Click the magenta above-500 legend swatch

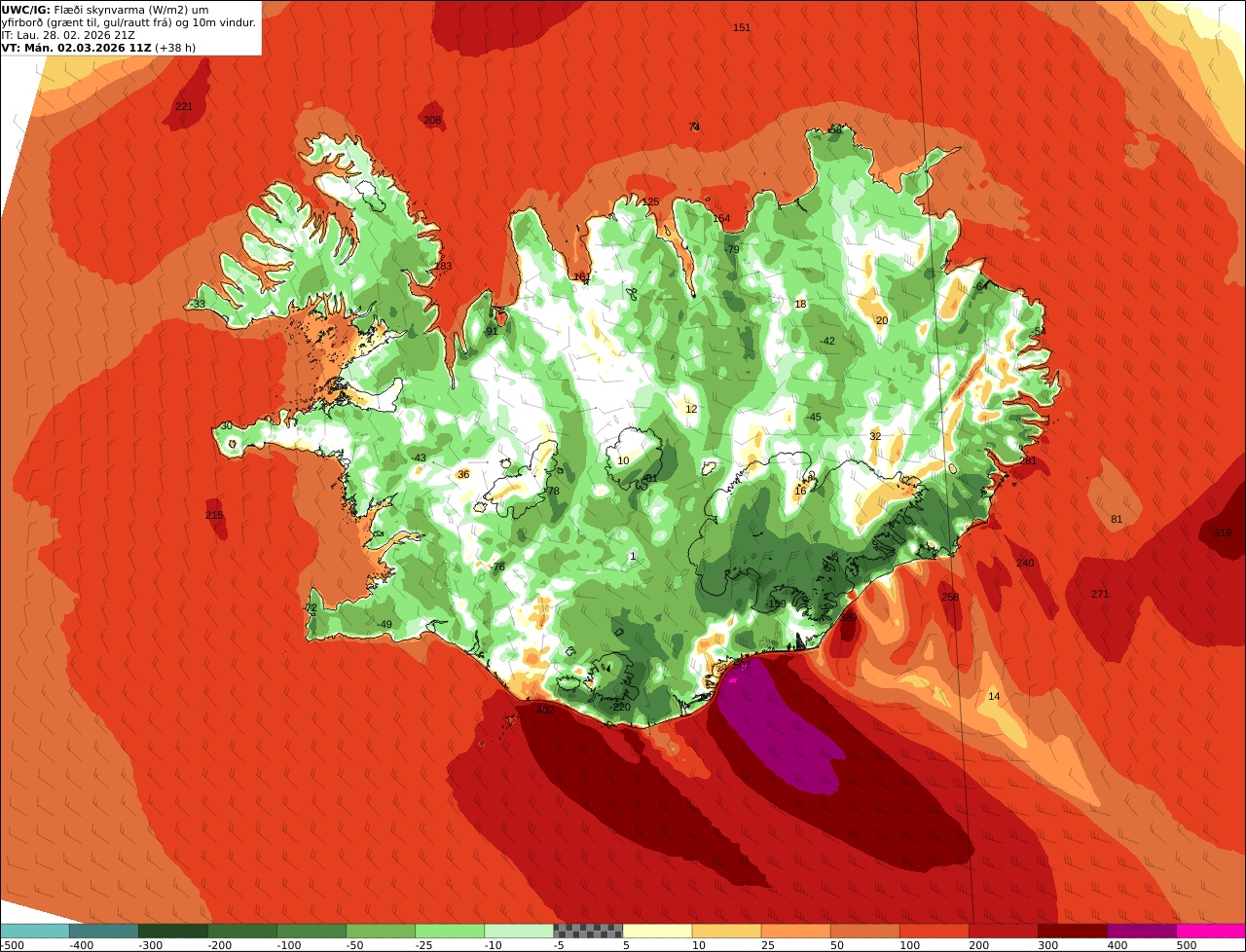coord(1210,931)
